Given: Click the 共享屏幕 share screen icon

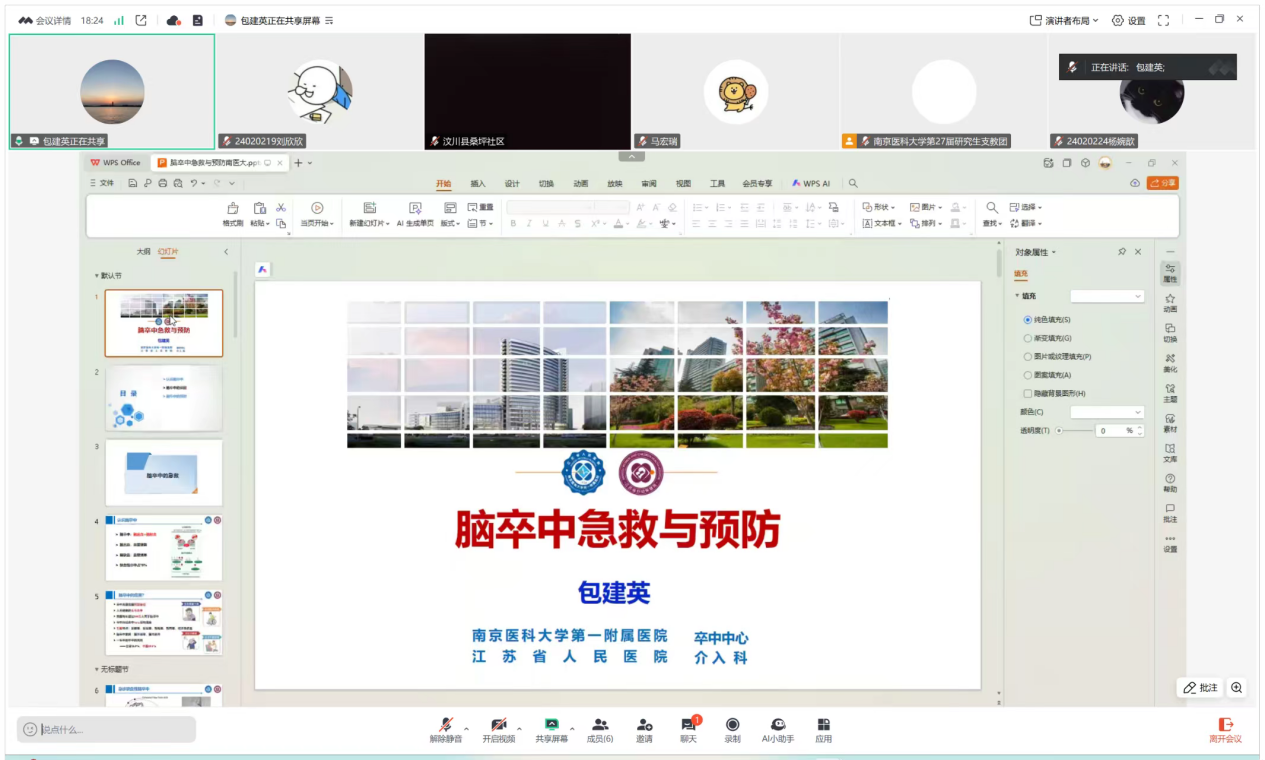Looking at the screenshot, I should click(x=551, y=725).
